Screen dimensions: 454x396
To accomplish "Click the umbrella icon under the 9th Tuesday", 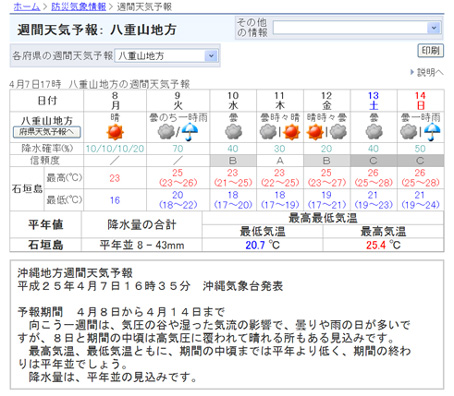I will [x=190, y=132].
